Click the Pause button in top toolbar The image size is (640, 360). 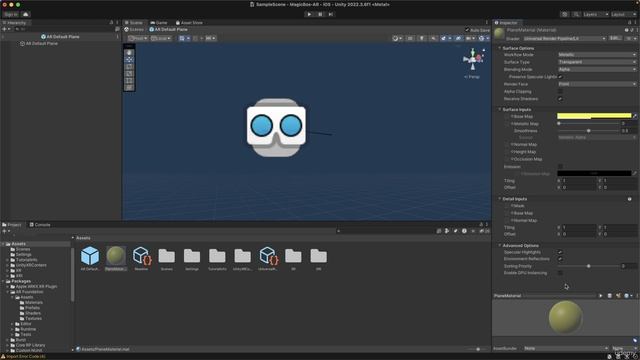click(x=320, y=14)
